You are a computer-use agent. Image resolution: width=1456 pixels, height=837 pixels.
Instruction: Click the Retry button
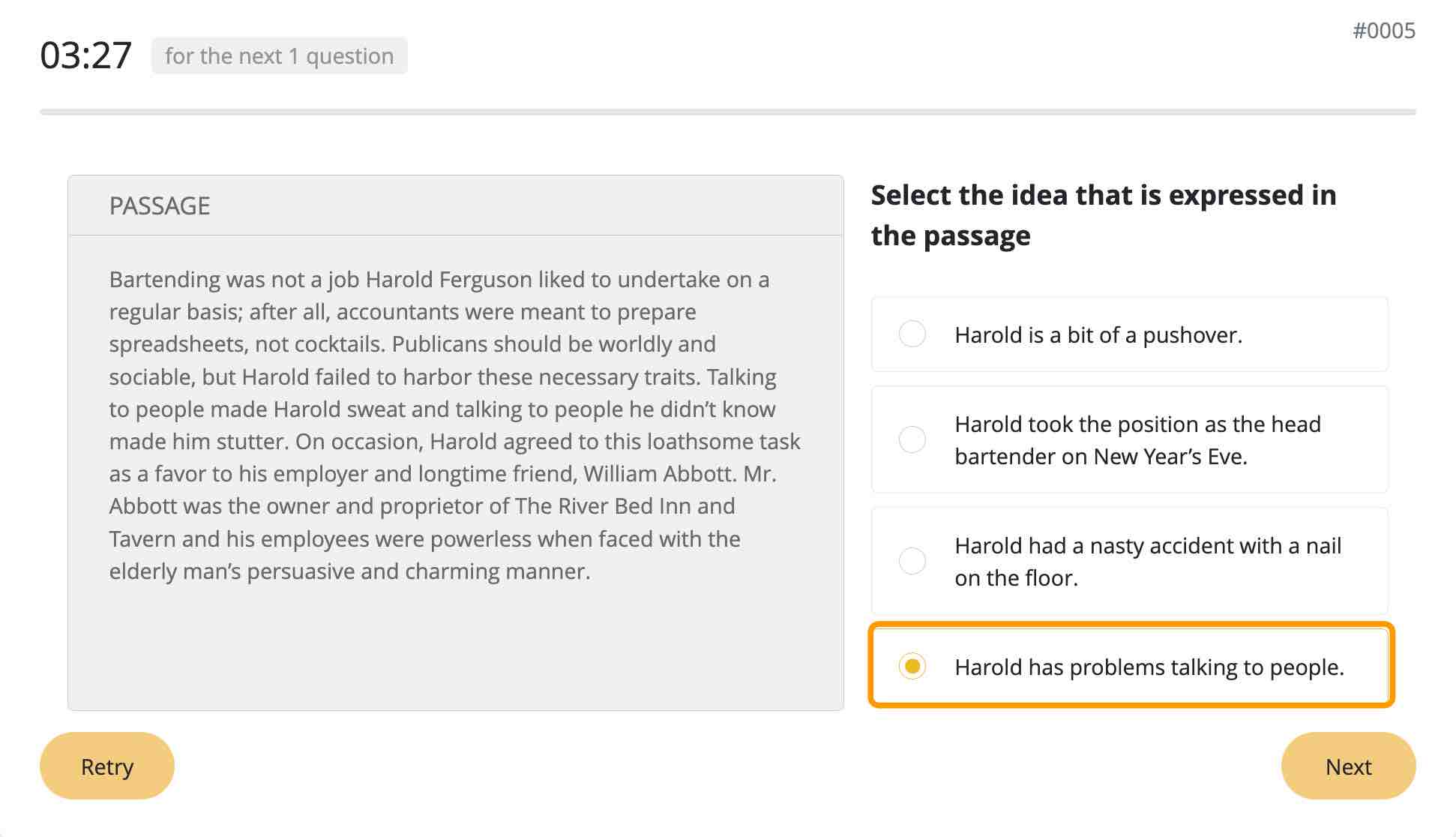coord(107,766)
